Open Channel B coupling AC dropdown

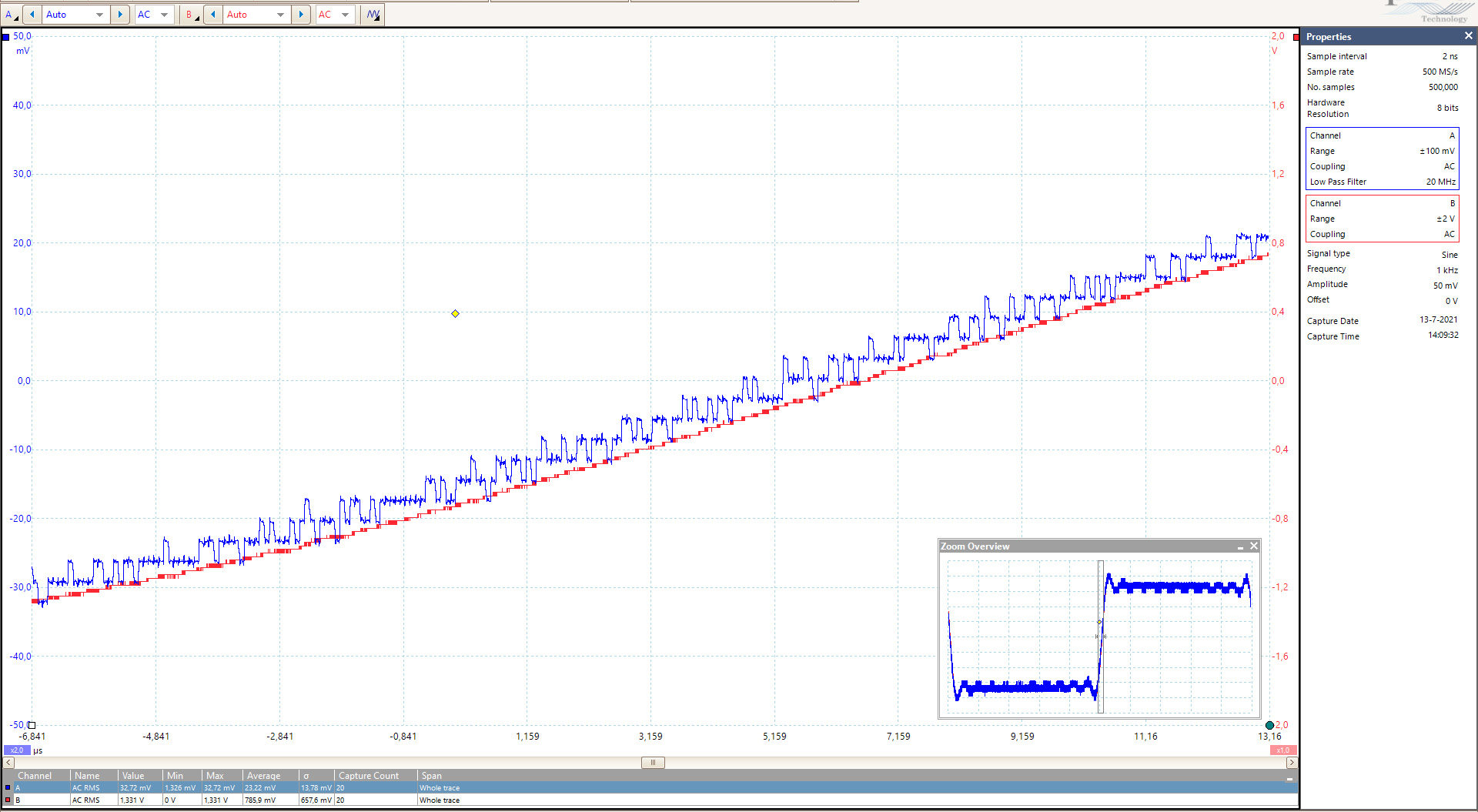pos(334,15)
